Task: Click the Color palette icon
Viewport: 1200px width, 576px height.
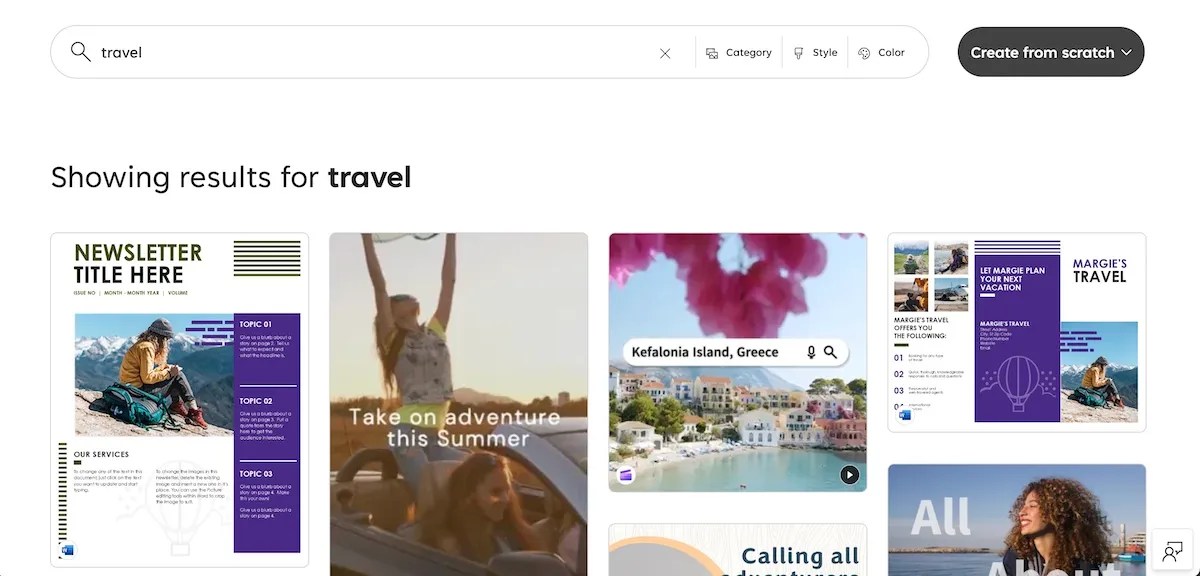Action: (864, 53)
